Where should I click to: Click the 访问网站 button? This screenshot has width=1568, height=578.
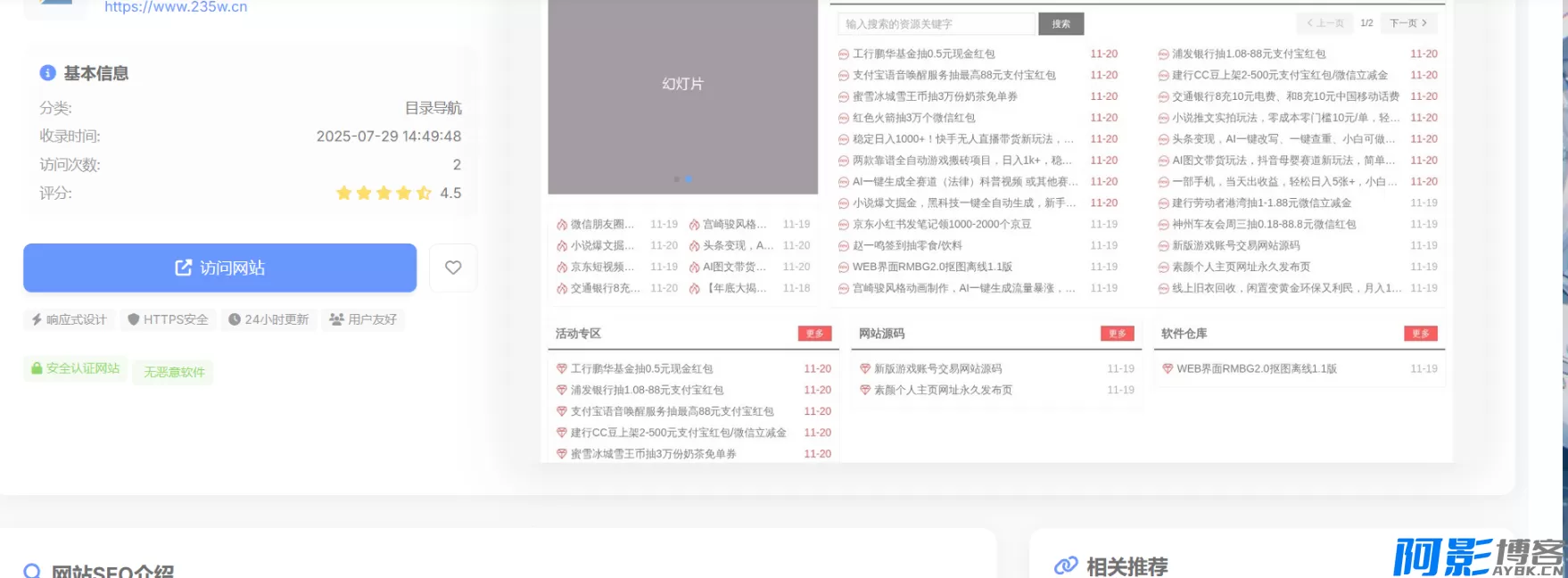[219, 268]
